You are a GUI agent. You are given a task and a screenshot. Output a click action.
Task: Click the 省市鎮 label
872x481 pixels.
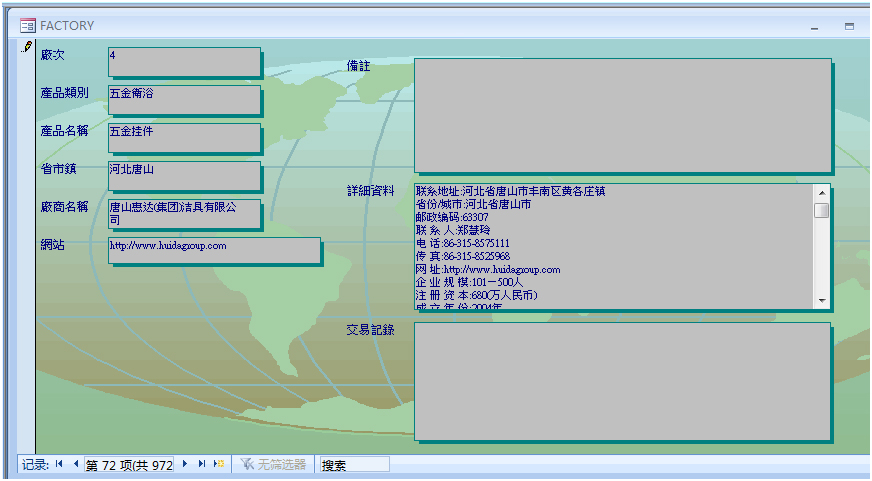click(x=58, y=168)
